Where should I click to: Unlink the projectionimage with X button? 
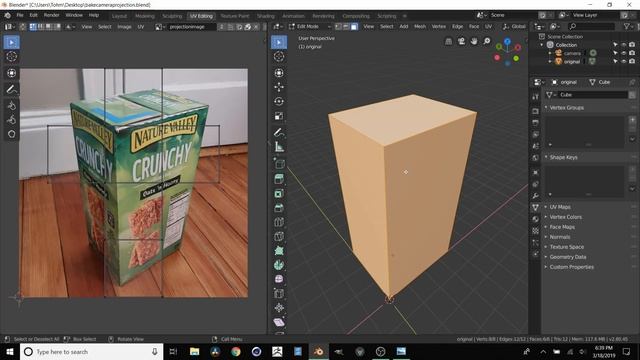tap(256, 27)
